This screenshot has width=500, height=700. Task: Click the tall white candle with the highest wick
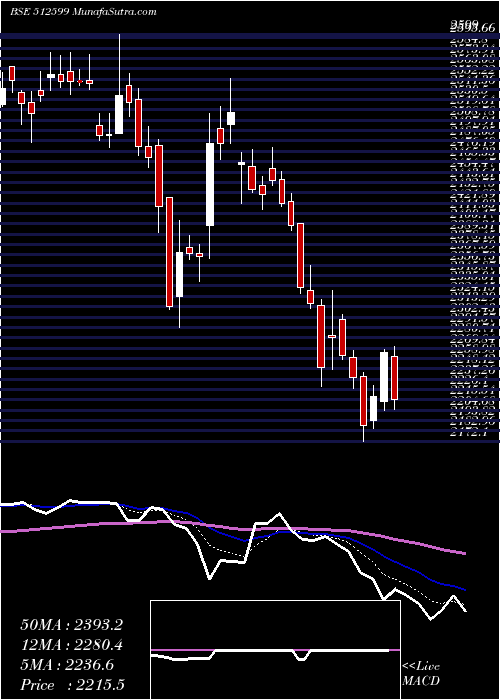pyautogui.click(x=119, y=114)
